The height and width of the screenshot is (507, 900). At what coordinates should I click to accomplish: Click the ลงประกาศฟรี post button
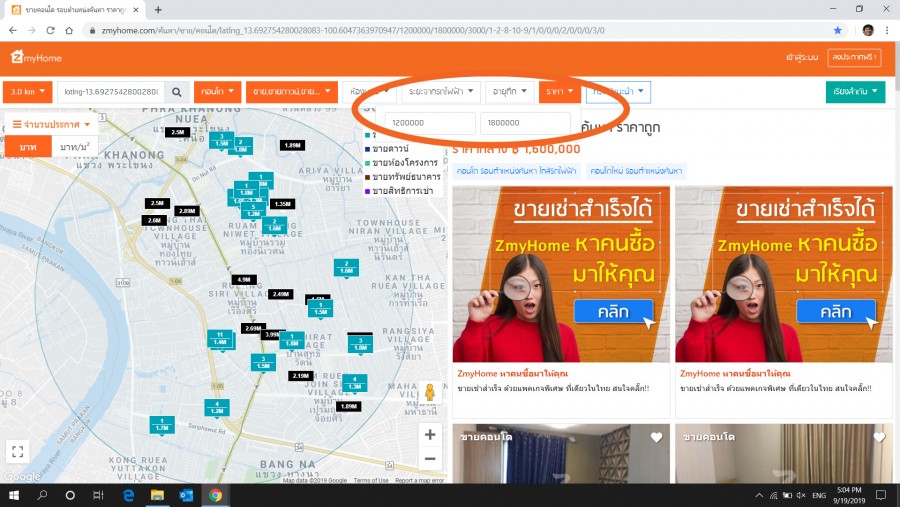(x=854, y=57)
